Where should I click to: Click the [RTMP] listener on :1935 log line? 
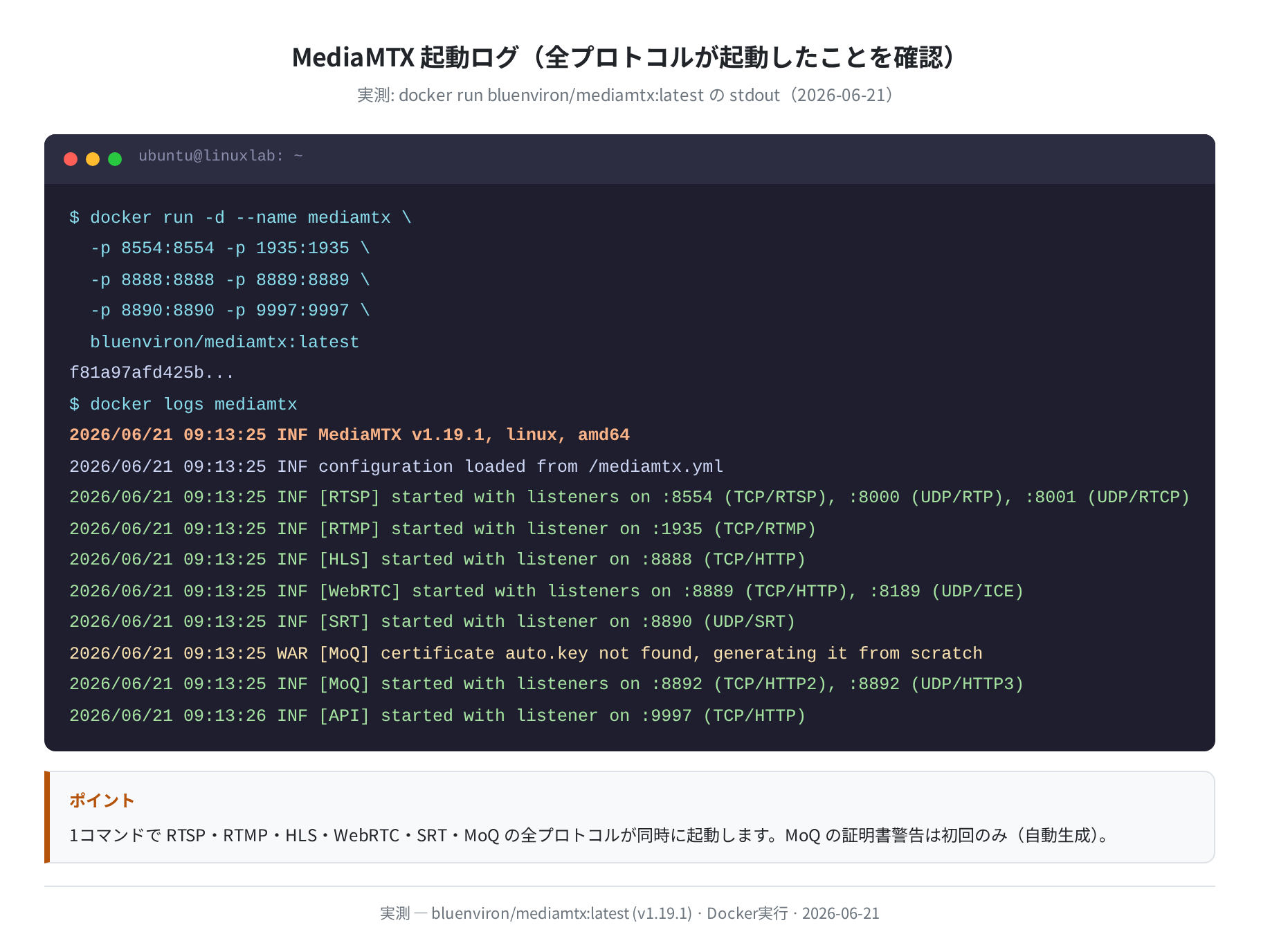point(443,529)
